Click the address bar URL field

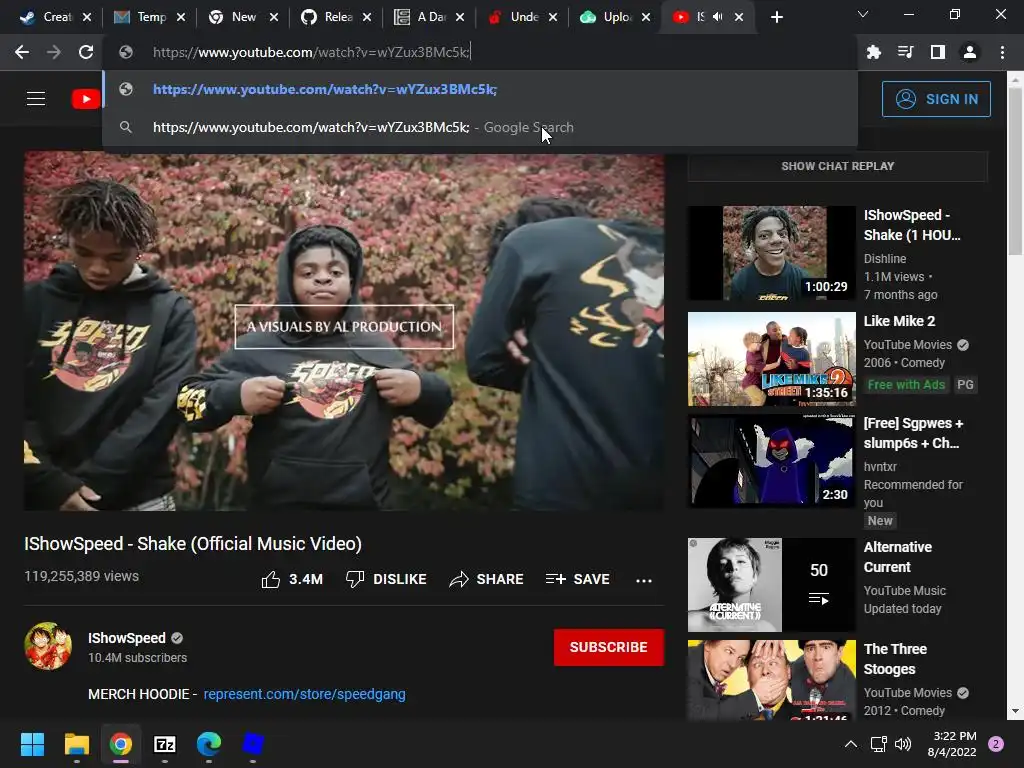click(x=480, y=52)
